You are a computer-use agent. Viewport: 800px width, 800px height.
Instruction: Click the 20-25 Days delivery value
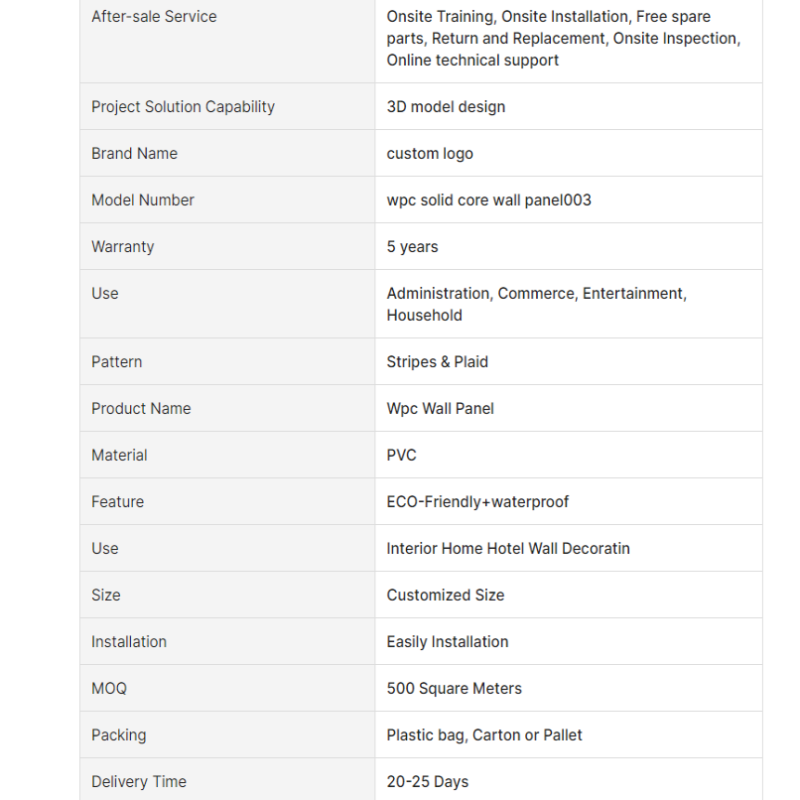[427, 782]
